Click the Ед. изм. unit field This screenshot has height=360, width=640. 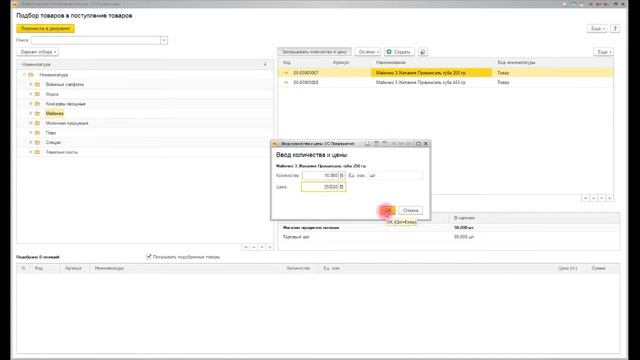(x=395, y=176)
